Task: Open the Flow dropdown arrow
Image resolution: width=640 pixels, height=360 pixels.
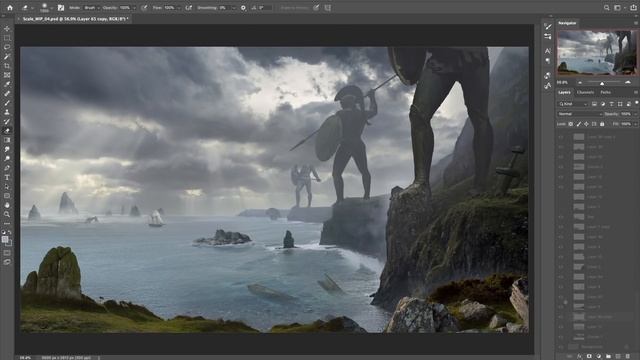Action: (178, 8)
